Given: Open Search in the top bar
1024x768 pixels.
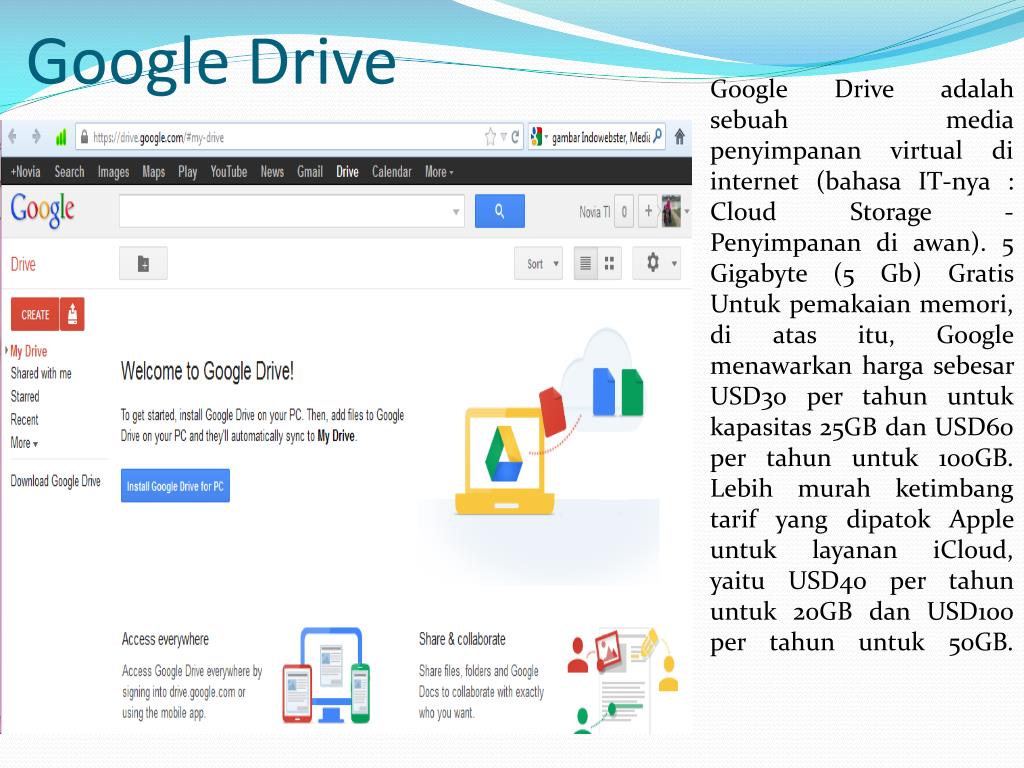Looking at the screenshot, I should coord(69,172).
